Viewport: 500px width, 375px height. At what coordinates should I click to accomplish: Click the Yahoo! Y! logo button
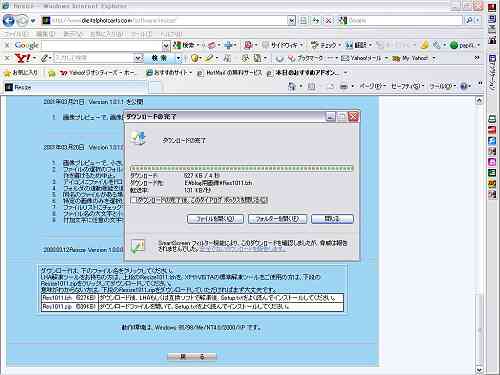coord(23,58)
